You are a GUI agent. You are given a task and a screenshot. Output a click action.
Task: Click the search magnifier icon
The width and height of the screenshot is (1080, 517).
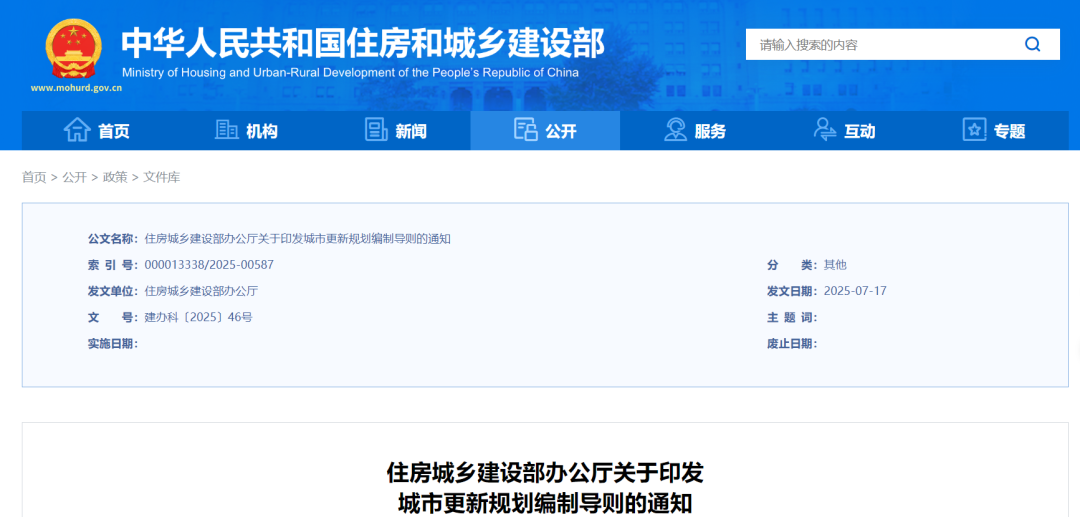click(x=1032, y=45)
